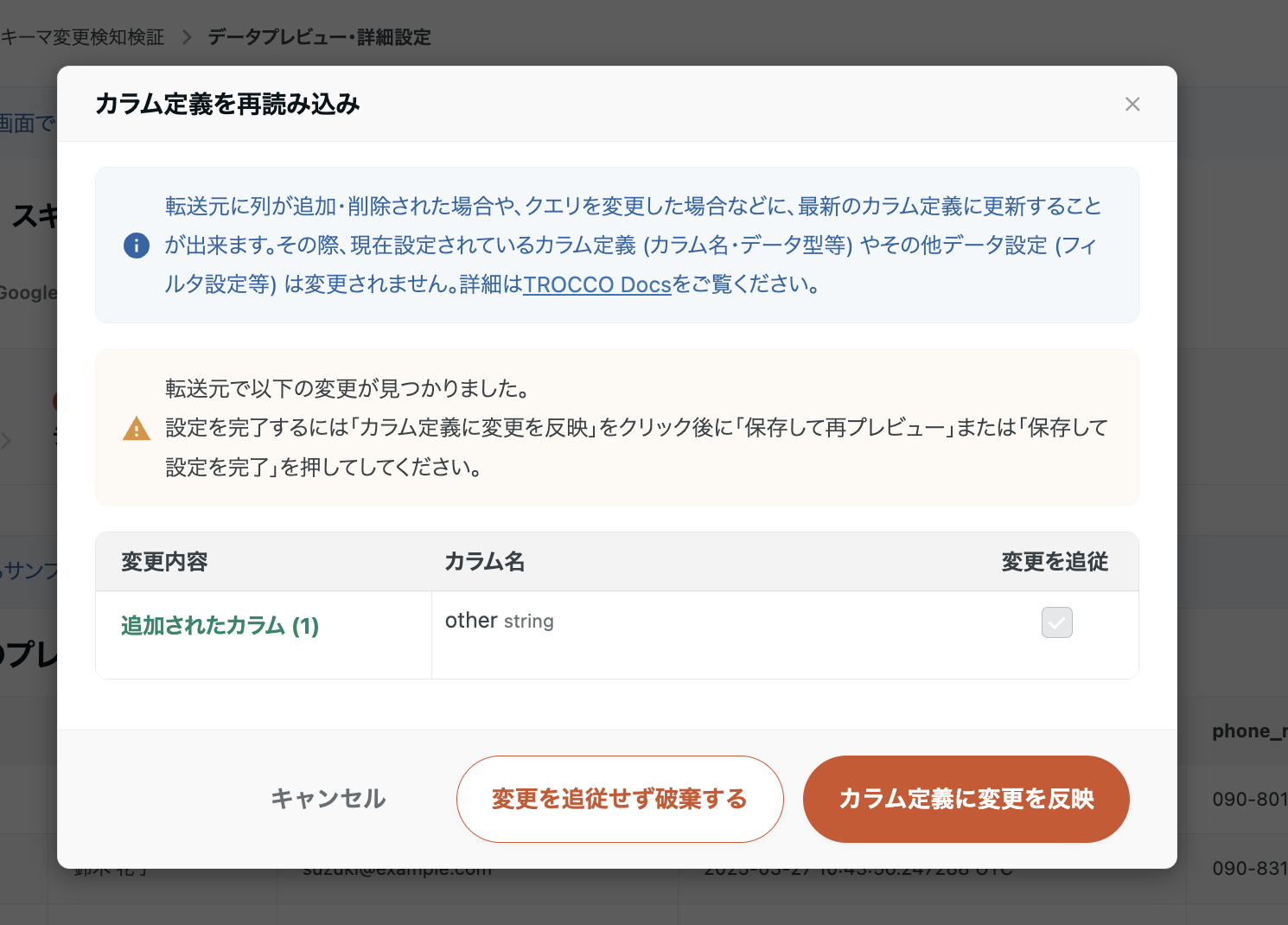Click the other string column entry
Viewport: 1288px width, 925px height.
click(x=500, y=621)
